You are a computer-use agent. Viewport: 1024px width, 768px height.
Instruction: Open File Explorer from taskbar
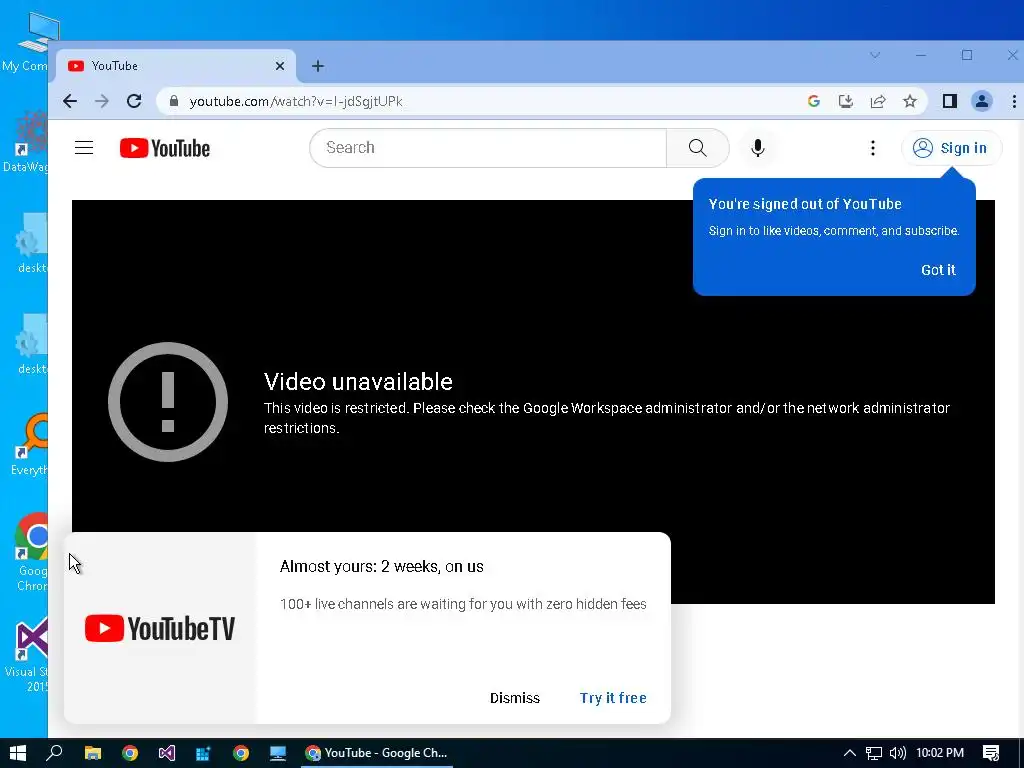click(x=93, y=753)
